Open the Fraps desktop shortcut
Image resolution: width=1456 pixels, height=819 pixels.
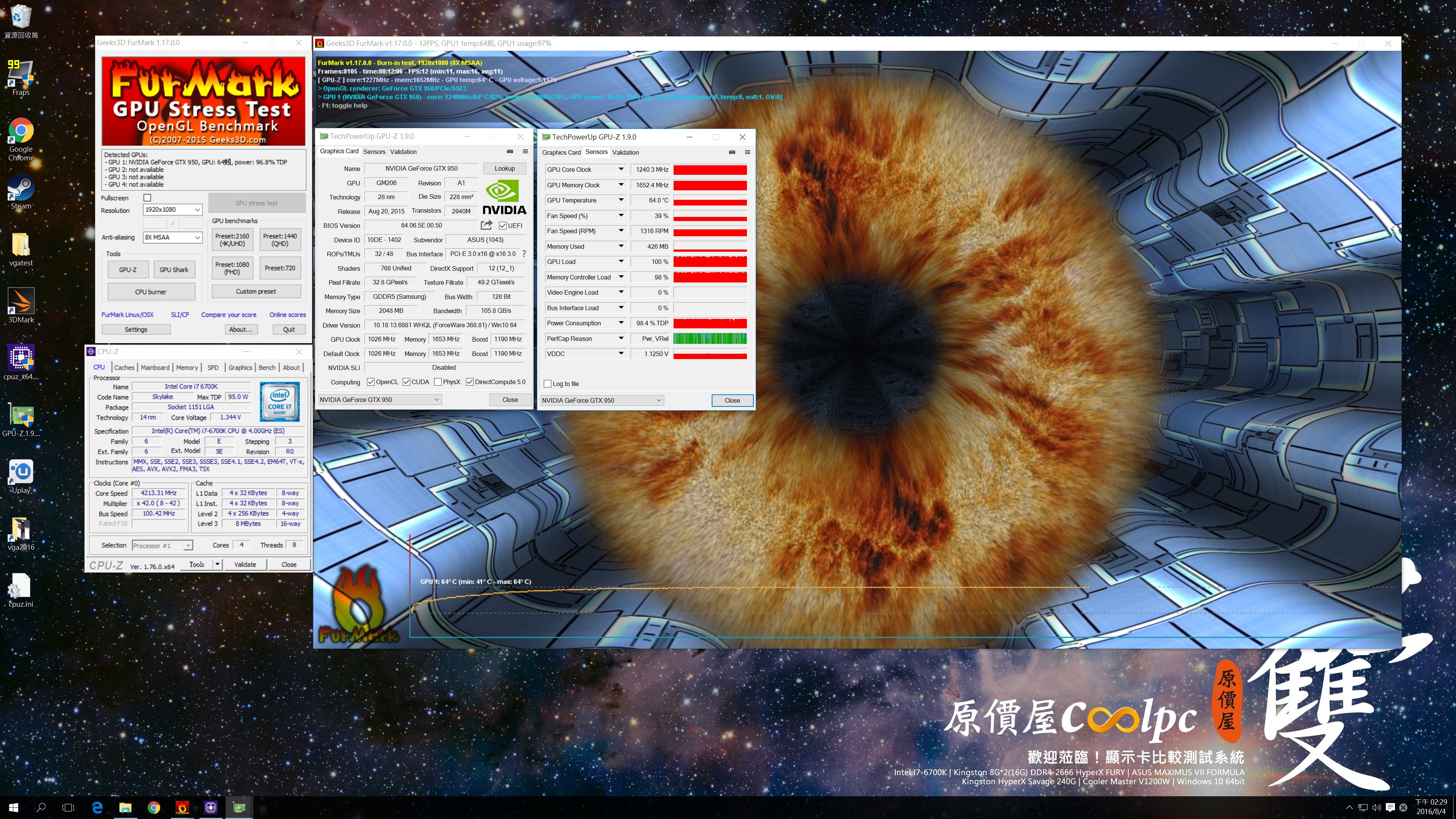pos(21,78)
